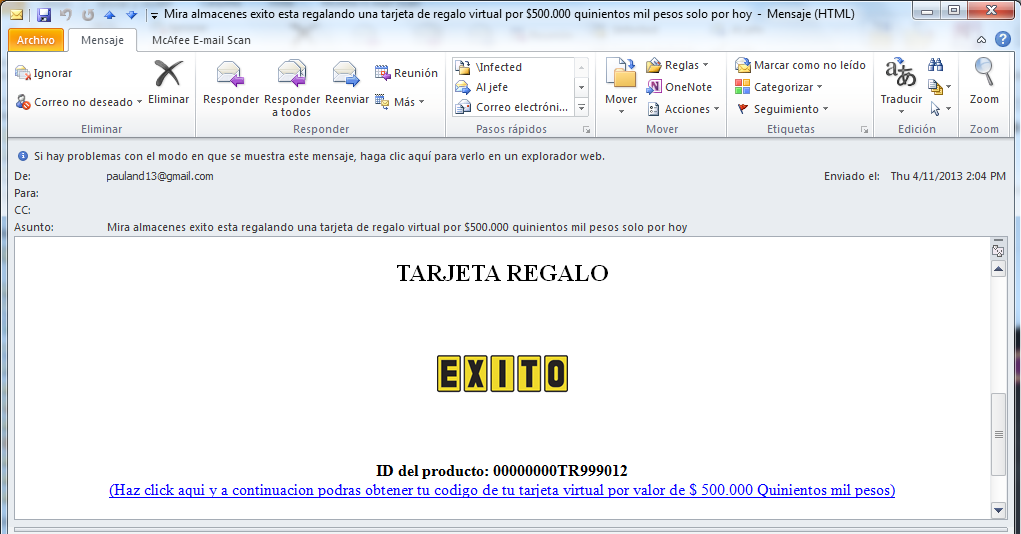Click the icon above the scrollbar
The height and width of the screenshot is (534, 1021).
pyautogui.click(x=998, y=250)
